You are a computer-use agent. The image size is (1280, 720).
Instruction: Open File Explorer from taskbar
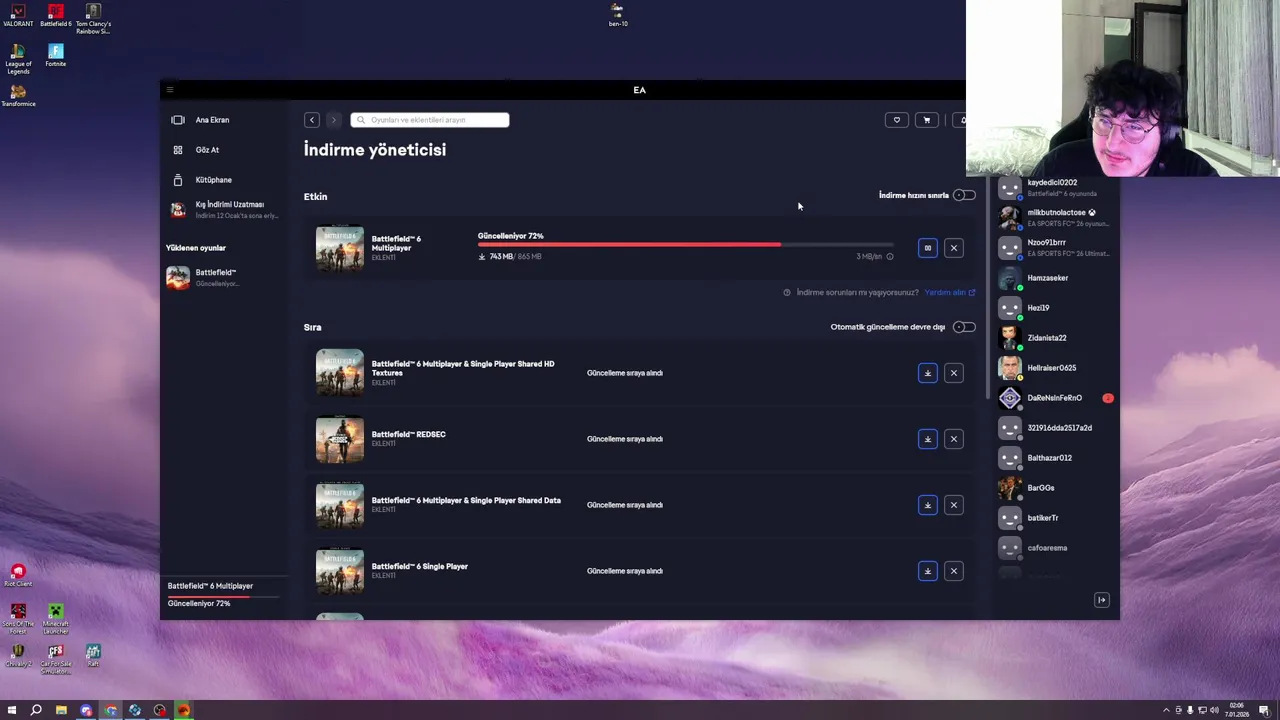tap(61, 710)
